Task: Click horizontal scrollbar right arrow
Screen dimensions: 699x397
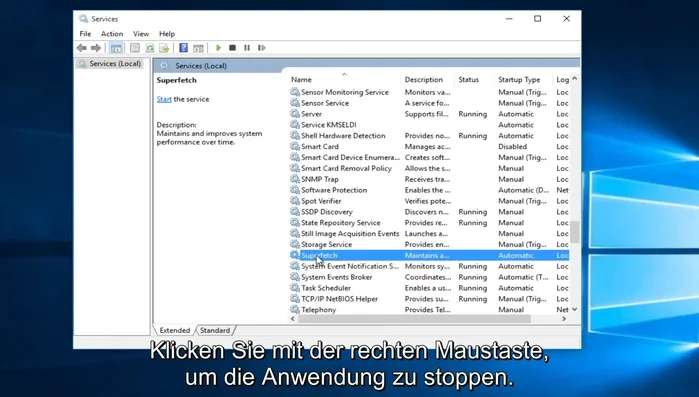Action: click(x=564, y=319)
